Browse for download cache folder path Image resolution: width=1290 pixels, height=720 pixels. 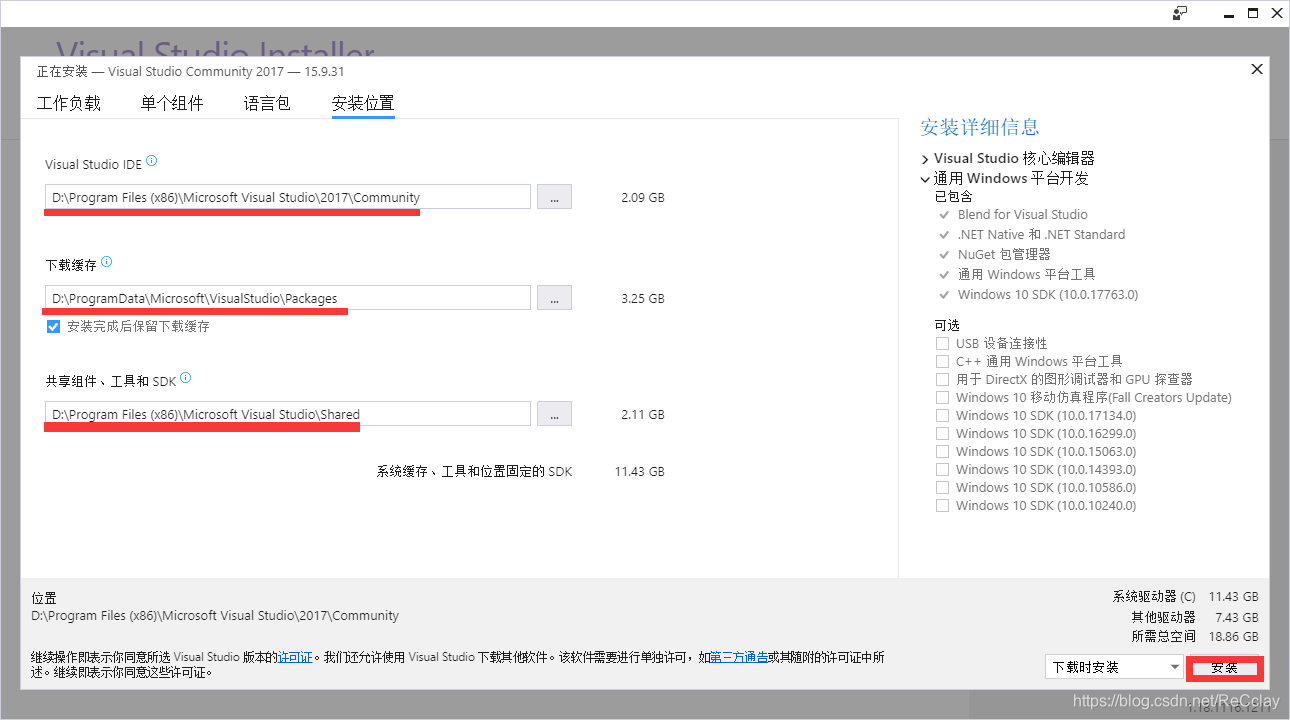[x=554, y=298]
